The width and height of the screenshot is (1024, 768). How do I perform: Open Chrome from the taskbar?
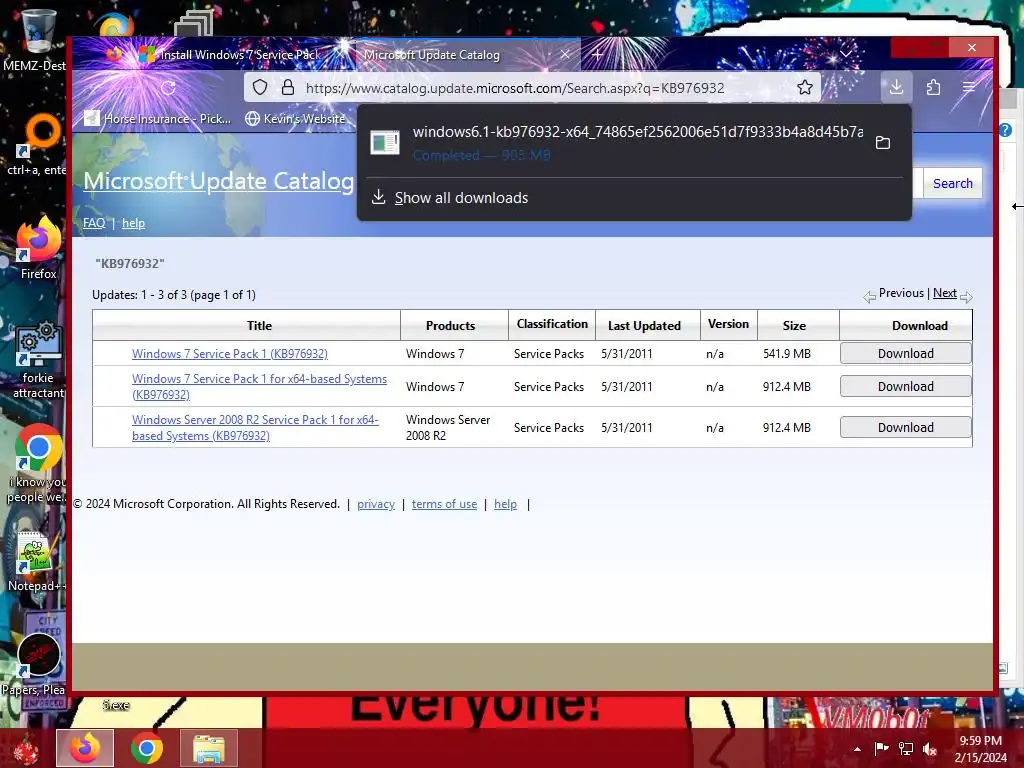pos(146,748)
